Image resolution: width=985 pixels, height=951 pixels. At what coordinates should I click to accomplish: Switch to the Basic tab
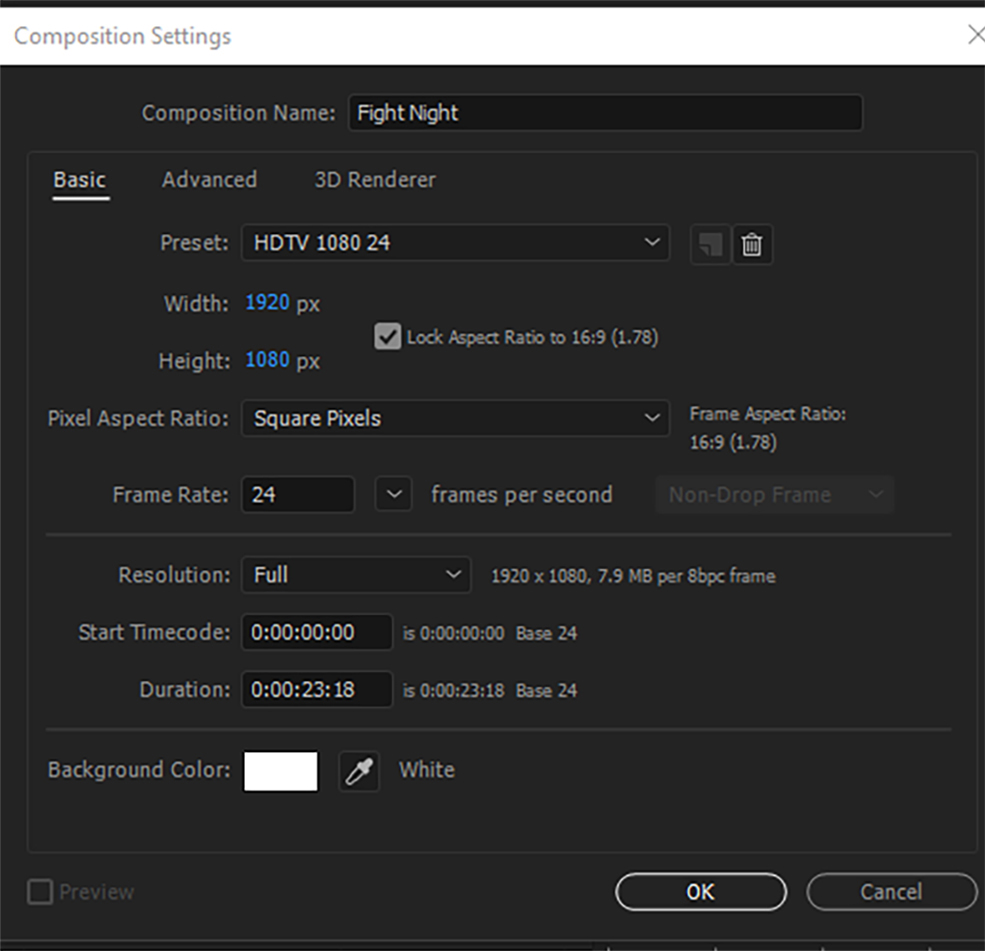[x=80, y=180]
